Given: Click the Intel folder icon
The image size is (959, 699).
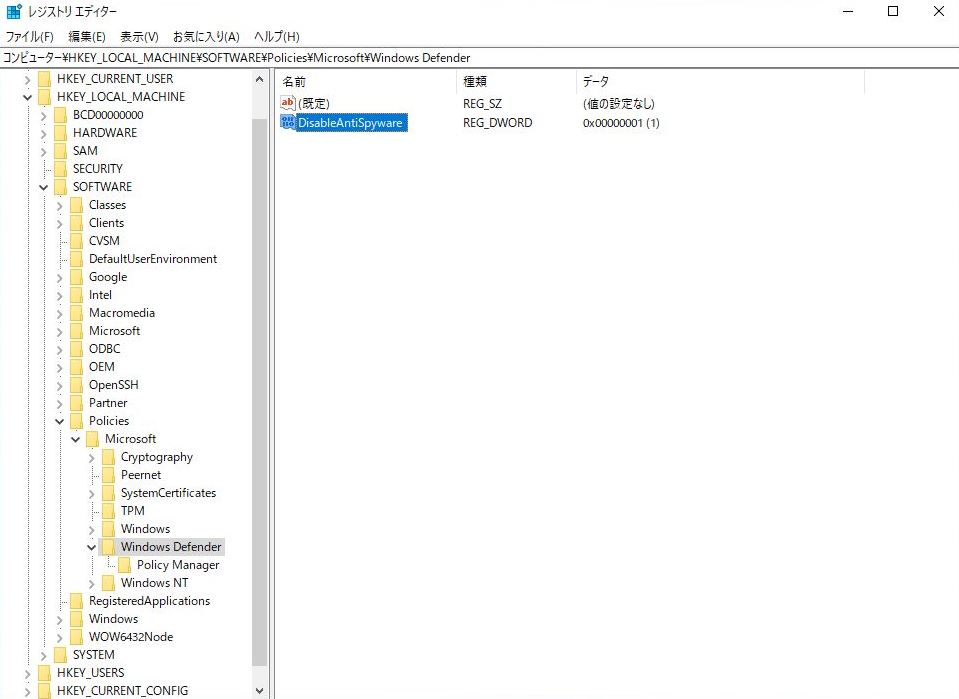Looking at the screenshot, I should point(76,295).
